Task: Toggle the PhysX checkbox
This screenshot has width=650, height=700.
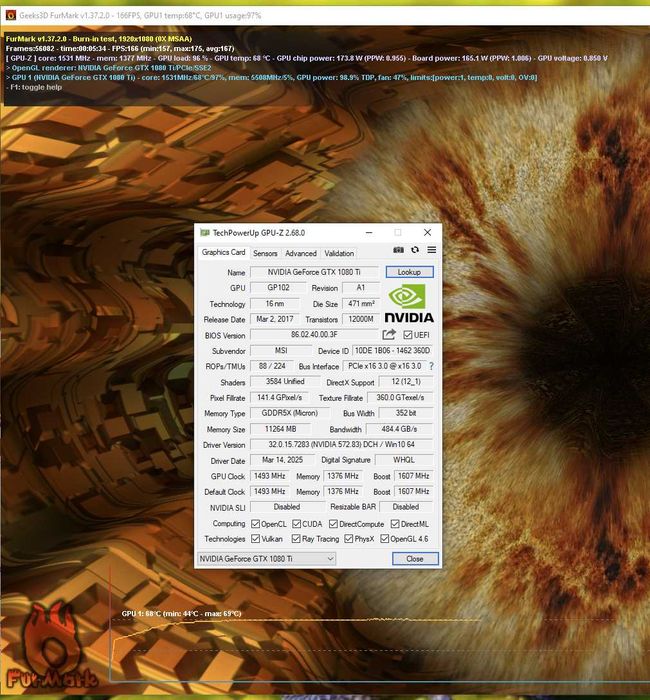Action: pos(349,539)
